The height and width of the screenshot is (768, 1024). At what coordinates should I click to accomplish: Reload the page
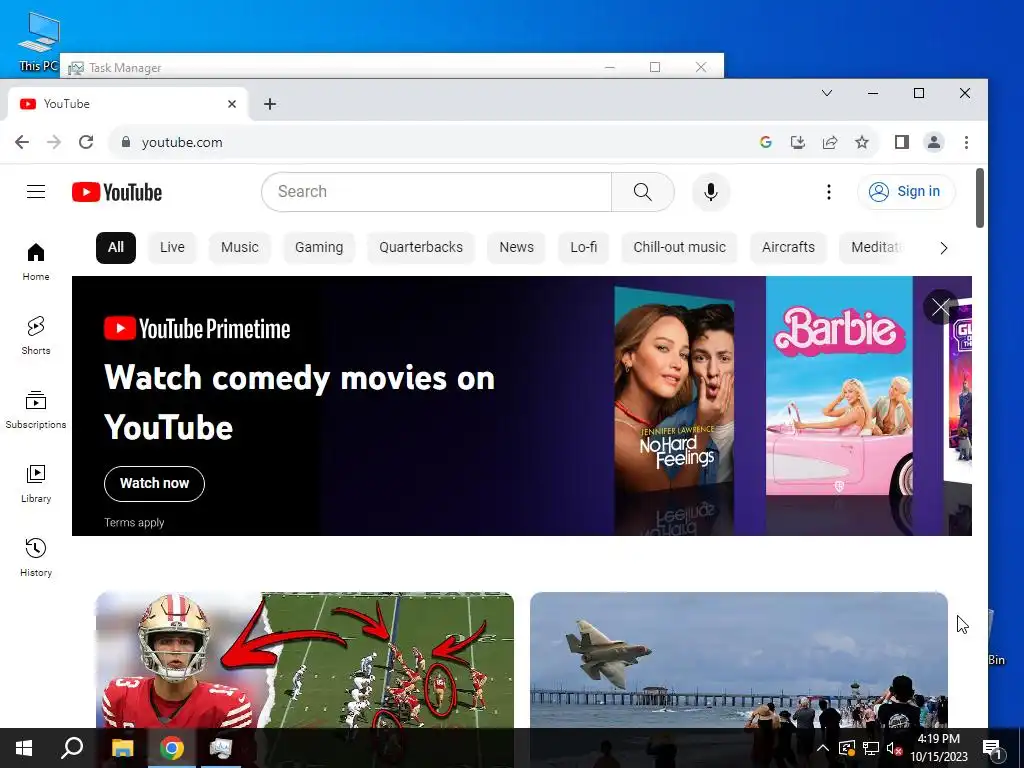(x=86, y=142)
